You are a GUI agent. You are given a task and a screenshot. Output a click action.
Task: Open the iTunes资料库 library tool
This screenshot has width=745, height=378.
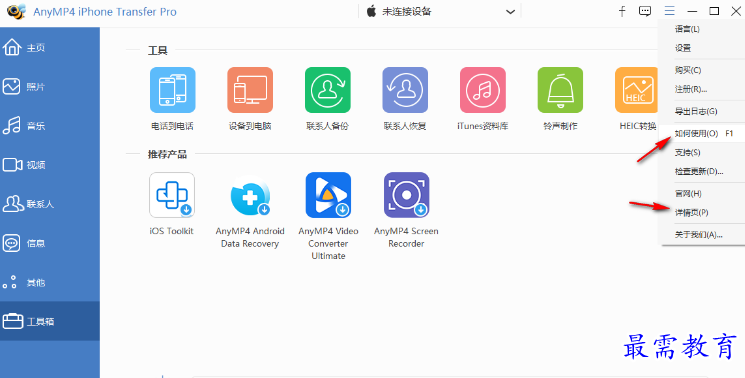click(x=483, y=90)
